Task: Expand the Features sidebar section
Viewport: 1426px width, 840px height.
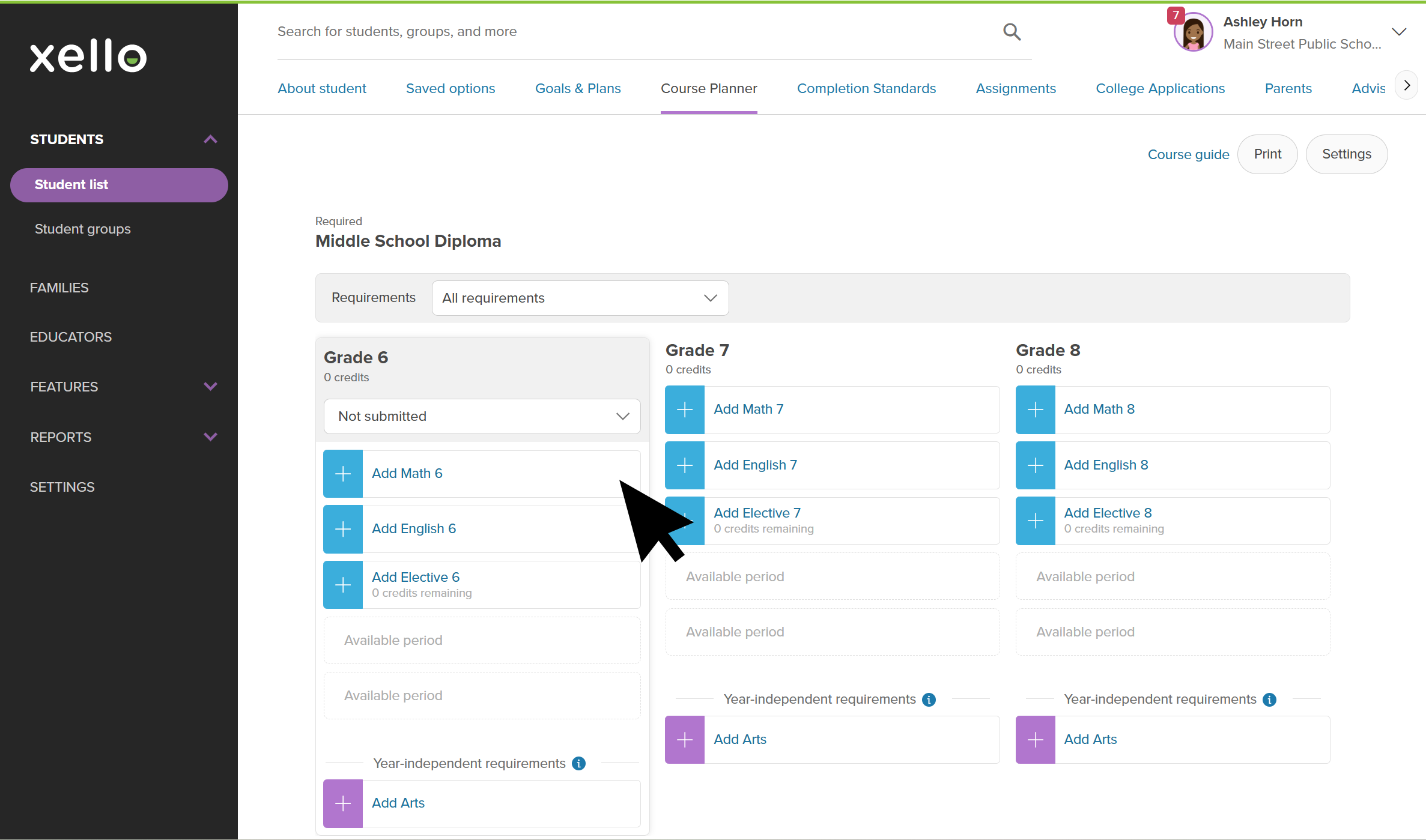Action: tap(210, 387)
